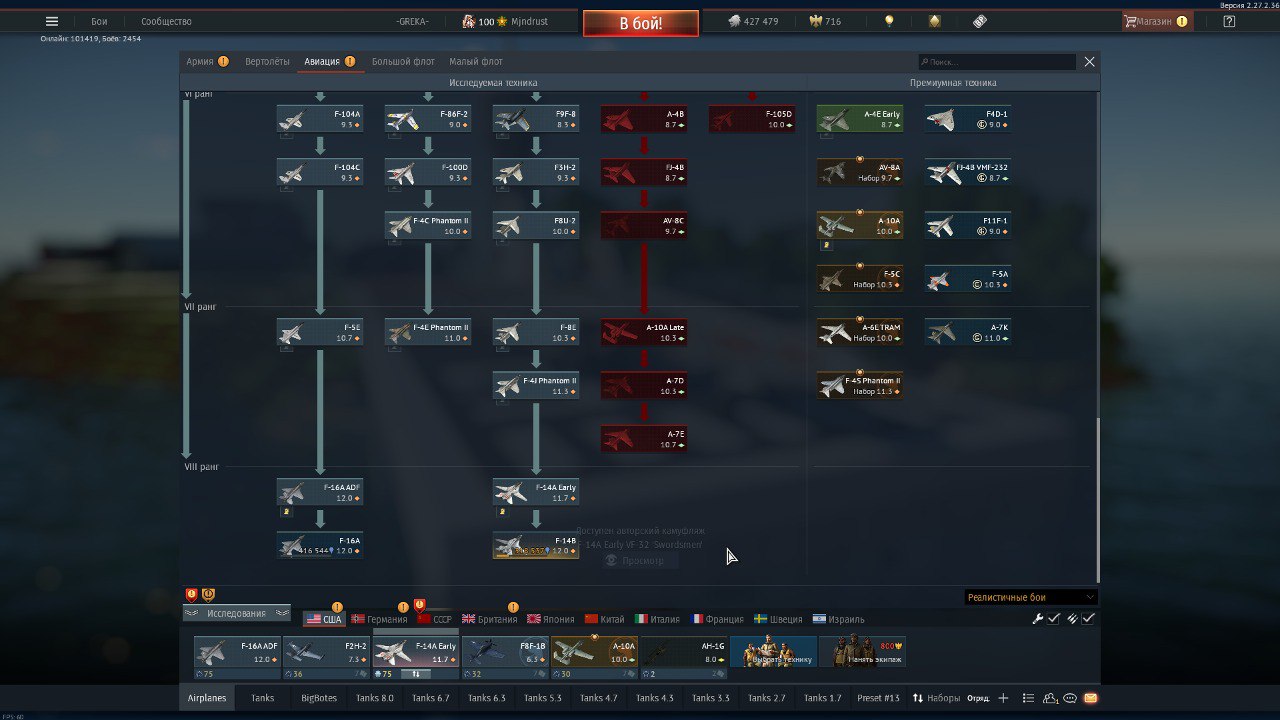The image size is (1280, 720).
Task: Click the first red shield icon above Исследования
Action: (191, 594)
